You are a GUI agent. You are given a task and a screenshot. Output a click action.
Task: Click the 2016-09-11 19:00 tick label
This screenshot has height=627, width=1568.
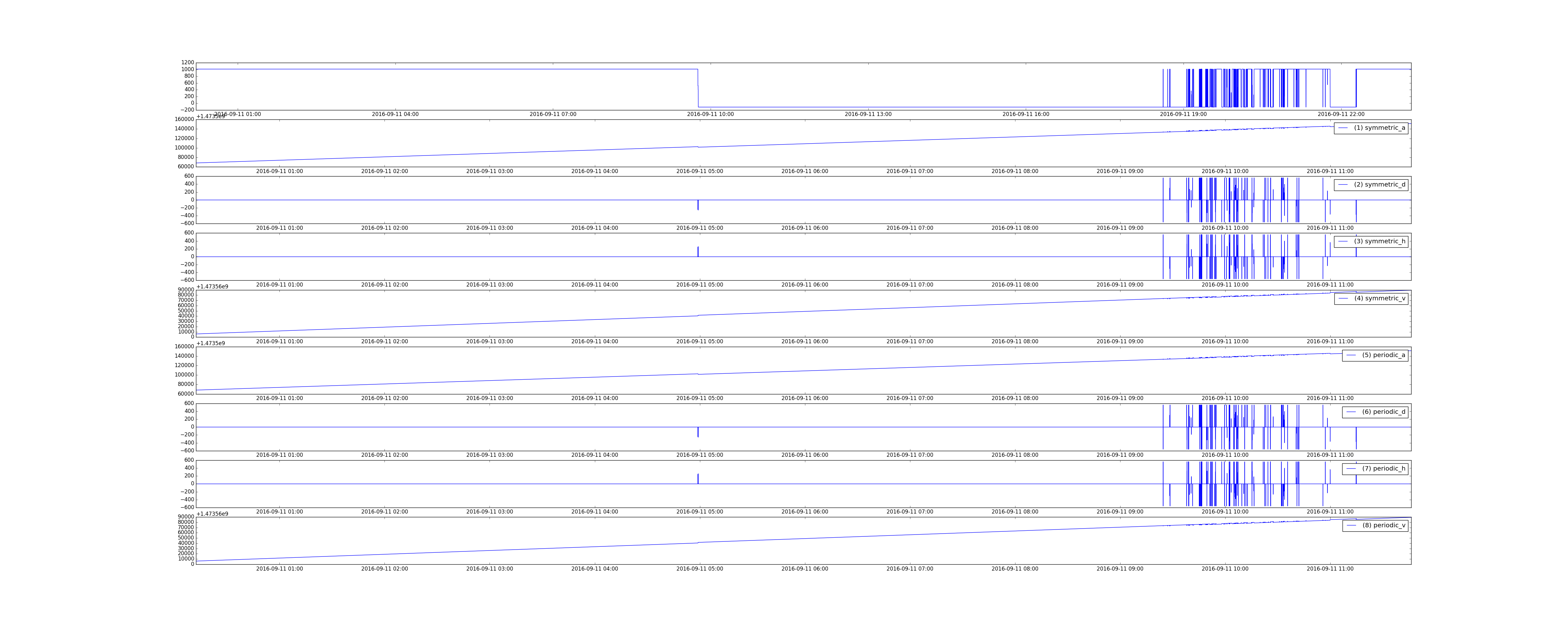(1183, 114)
